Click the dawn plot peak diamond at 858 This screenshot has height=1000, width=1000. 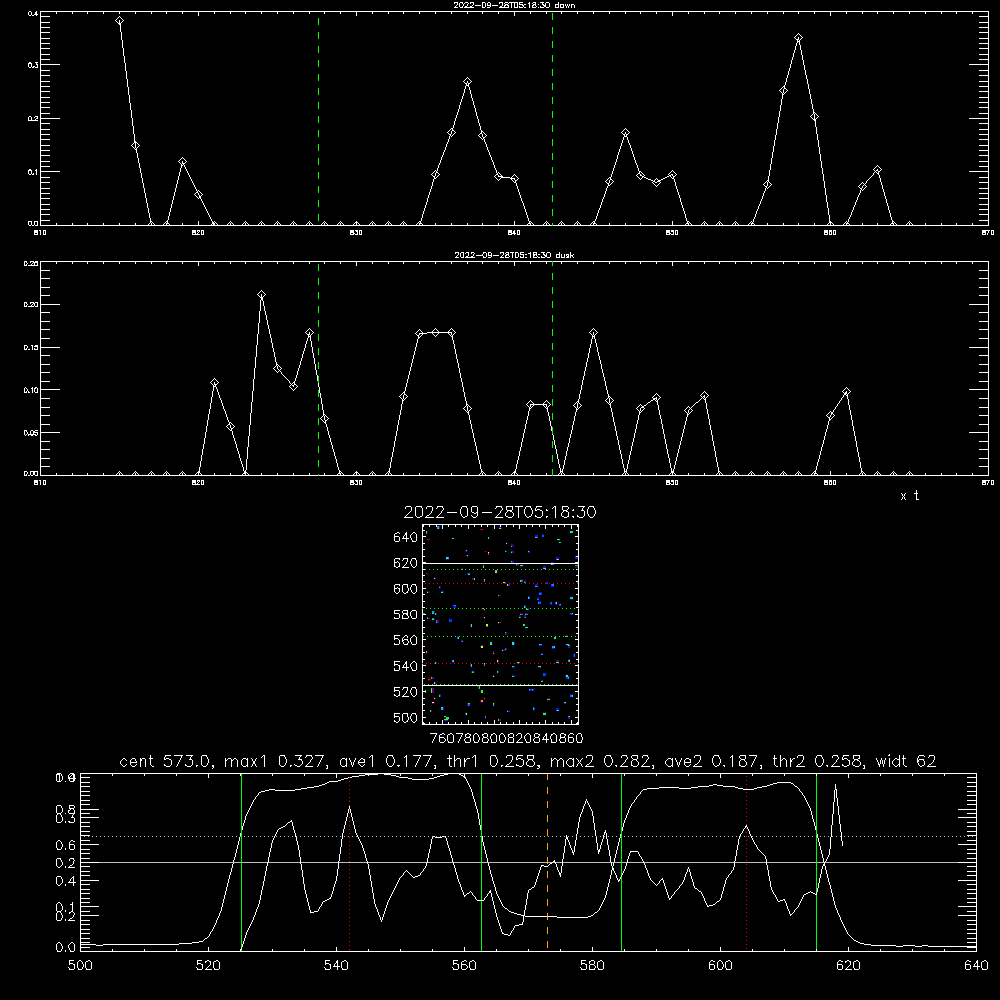(798, 38)
